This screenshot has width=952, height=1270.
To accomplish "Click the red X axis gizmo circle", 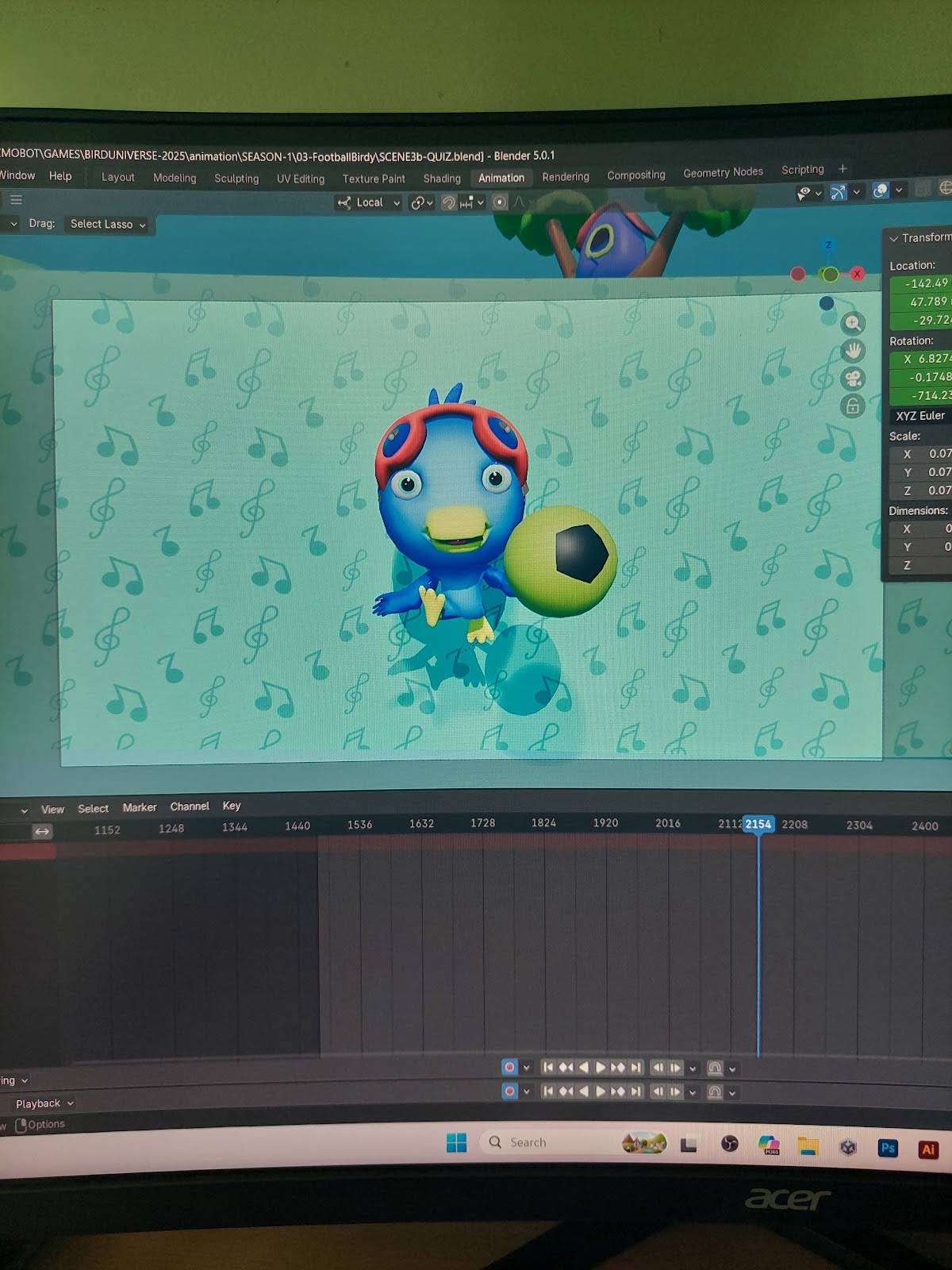I will coord(857,274).
